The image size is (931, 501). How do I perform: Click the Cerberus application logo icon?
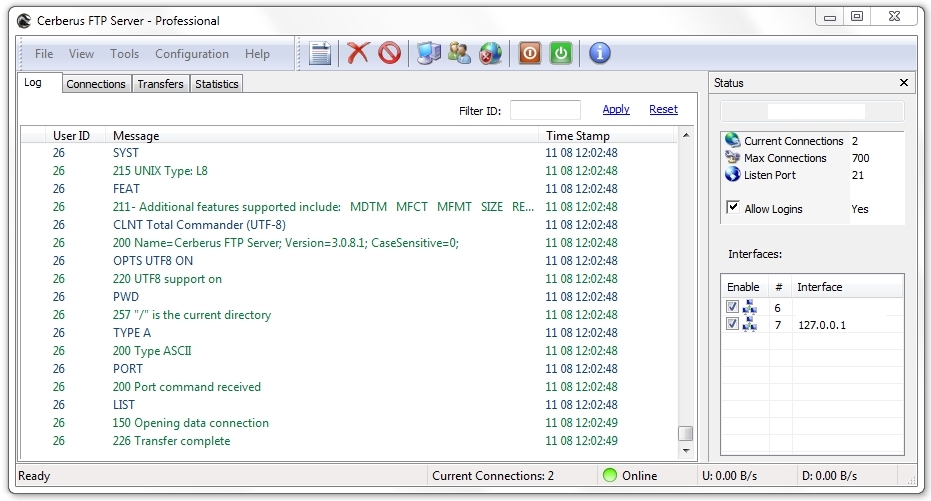(x=24, y=21)
